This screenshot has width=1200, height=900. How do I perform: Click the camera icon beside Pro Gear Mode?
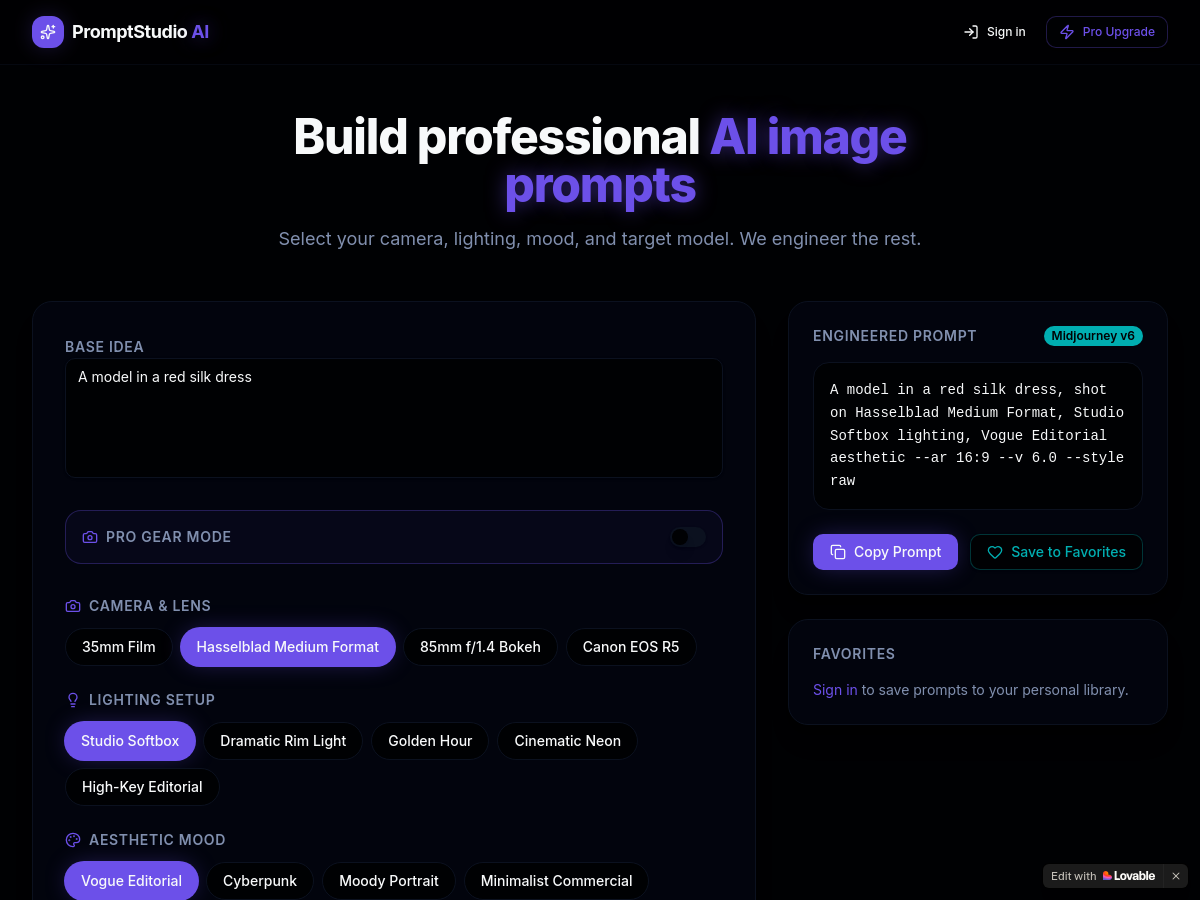pyautogui.click(x=90, y=537)
